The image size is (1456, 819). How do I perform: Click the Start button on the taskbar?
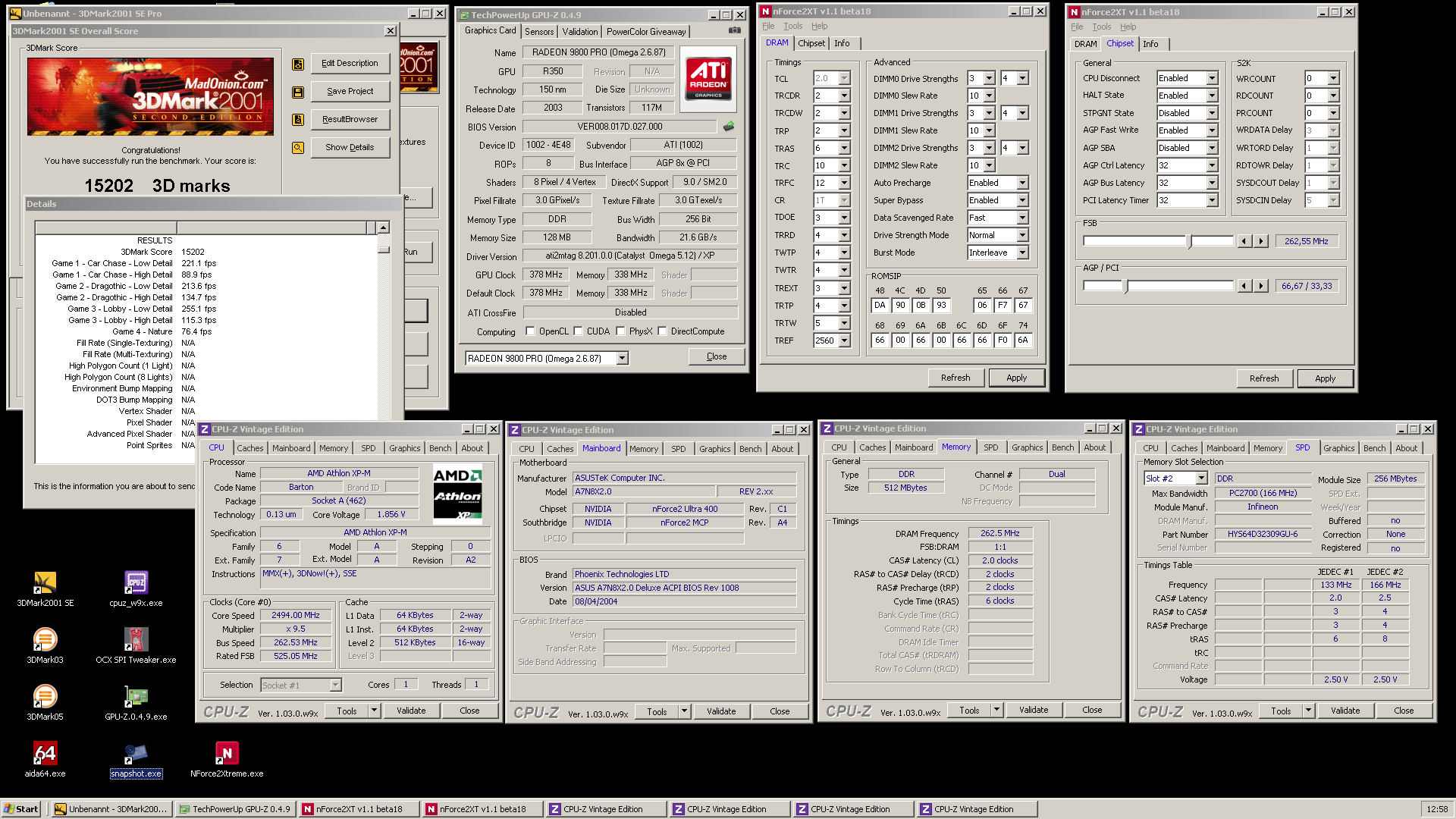coord(21,809)
